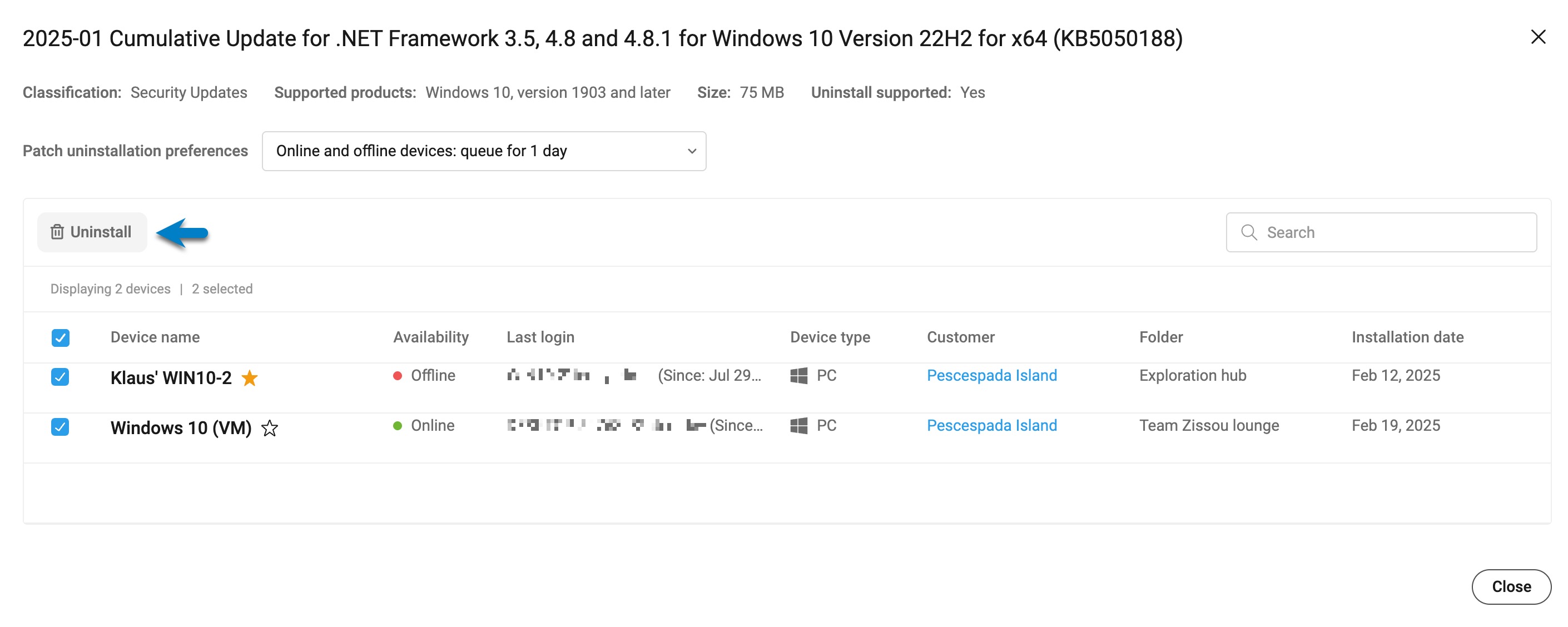
Task: Uncheck the Windows 10 (VM) checkbox
Action: (x=60, y=427)
